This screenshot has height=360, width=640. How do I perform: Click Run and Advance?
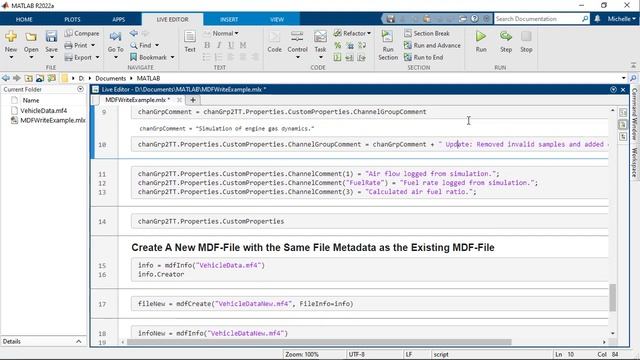432,45
